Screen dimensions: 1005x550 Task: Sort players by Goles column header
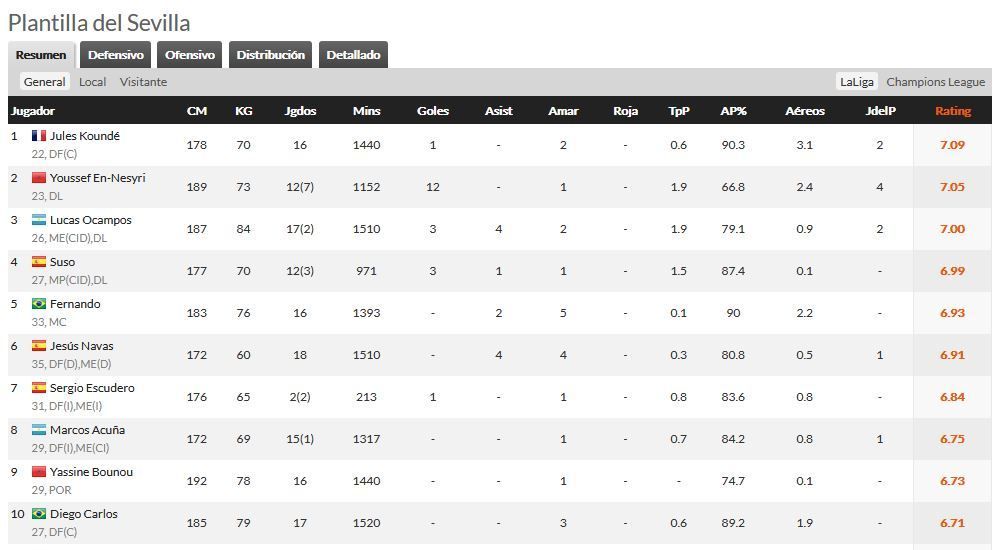(x=433, y=111)
